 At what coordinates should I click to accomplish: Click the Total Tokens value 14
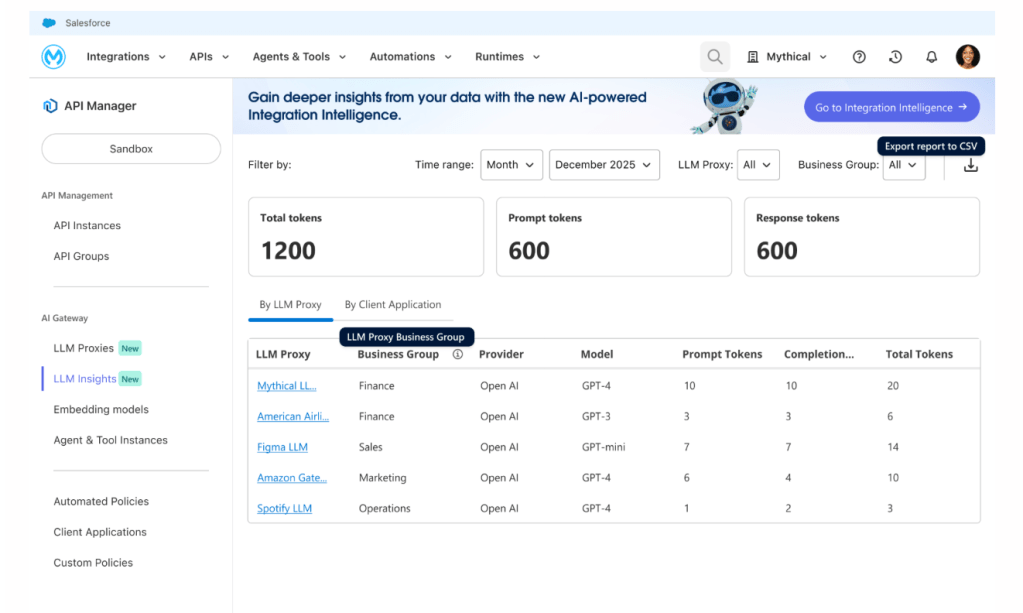(893, 447)
